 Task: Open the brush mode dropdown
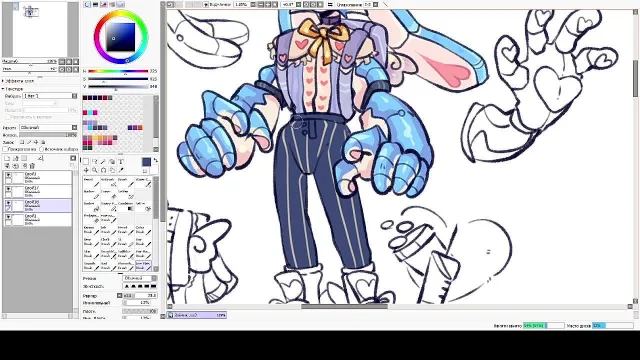140,278
